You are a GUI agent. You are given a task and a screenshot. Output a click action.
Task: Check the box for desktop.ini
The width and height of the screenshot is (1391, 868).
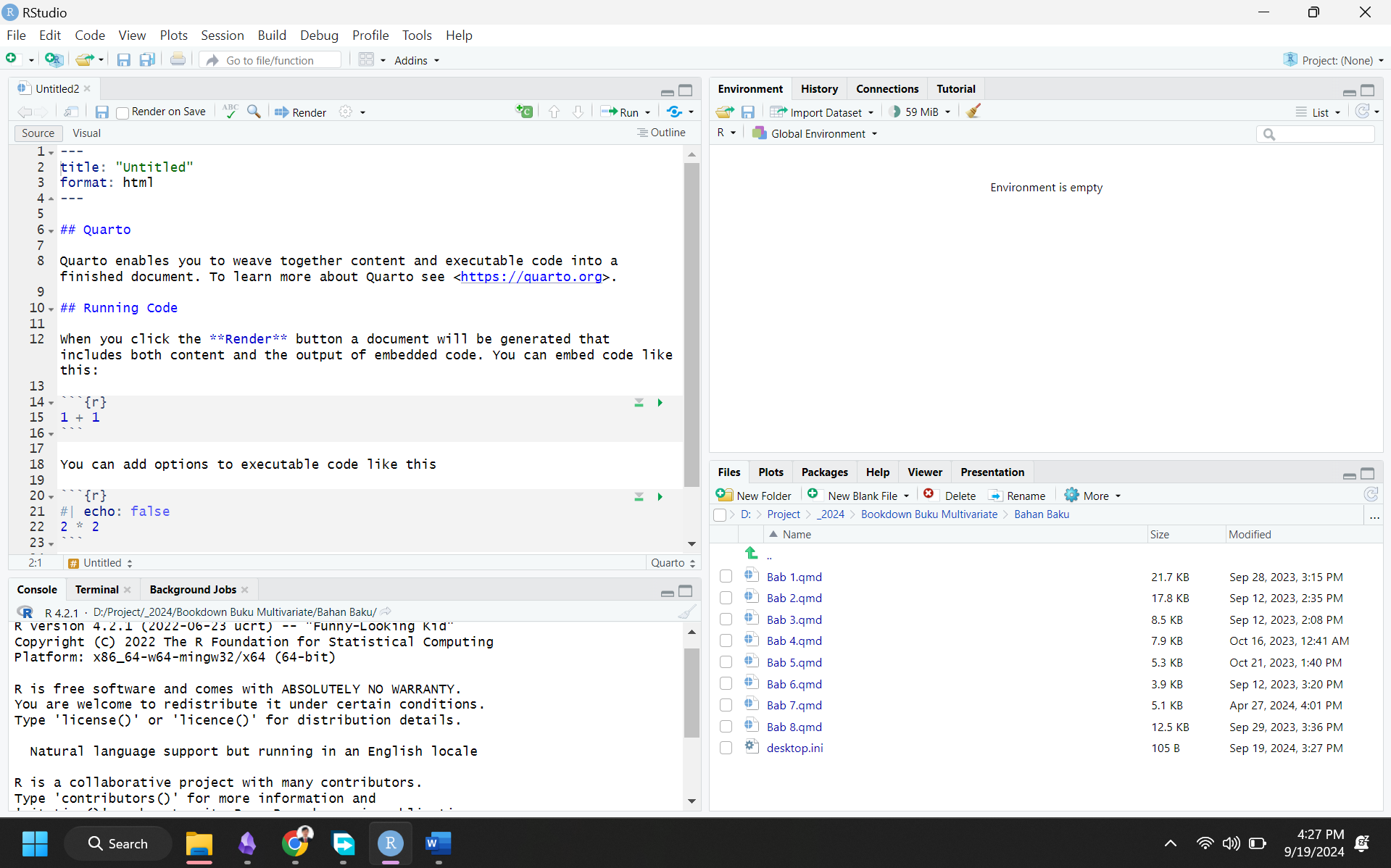pos(726,748)
